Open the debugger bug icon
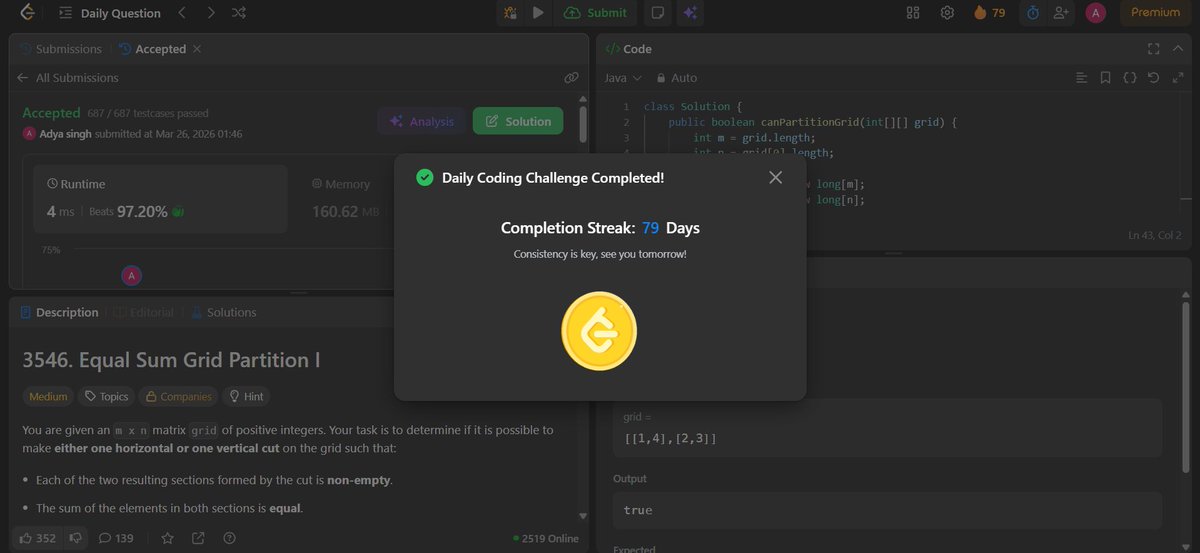 click(510, 13)
